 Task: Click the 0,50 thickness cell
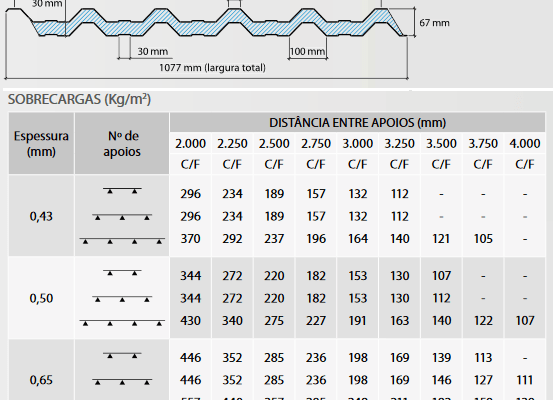pyautogui.click(x=41, y=298)
